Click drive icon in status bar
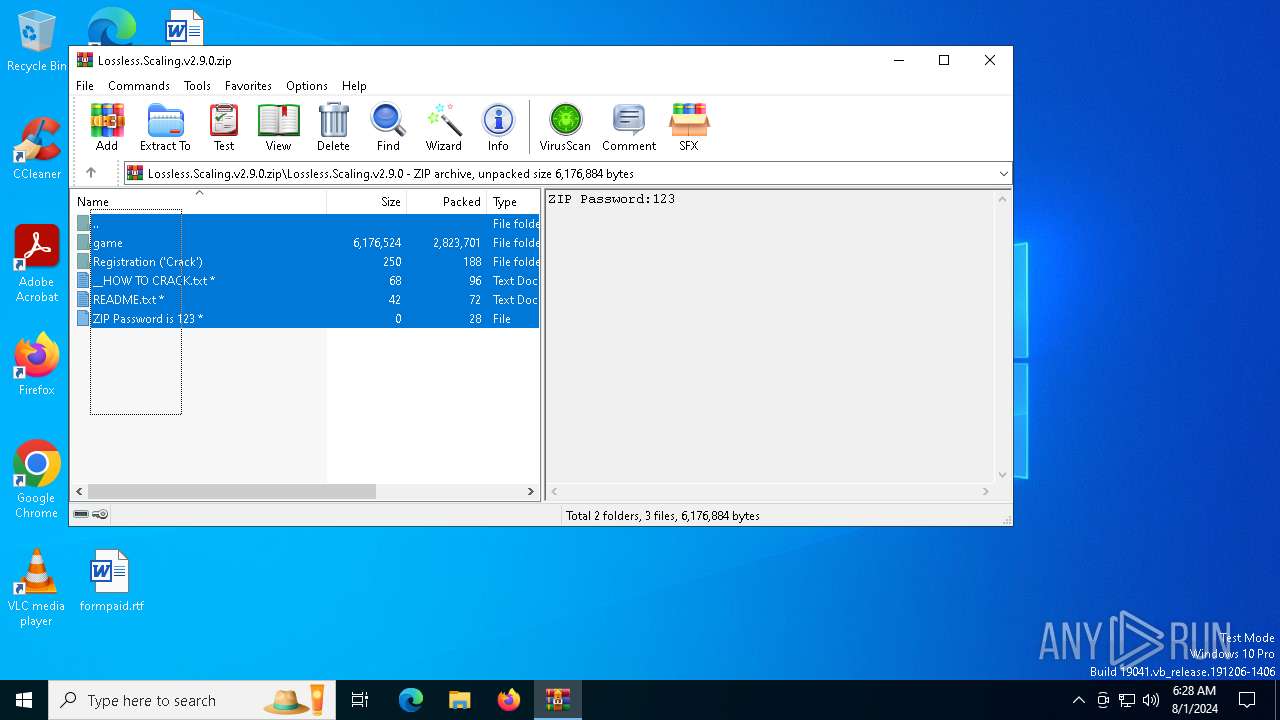This screenshot has height=720, width=1280. (x=82, y=514)
